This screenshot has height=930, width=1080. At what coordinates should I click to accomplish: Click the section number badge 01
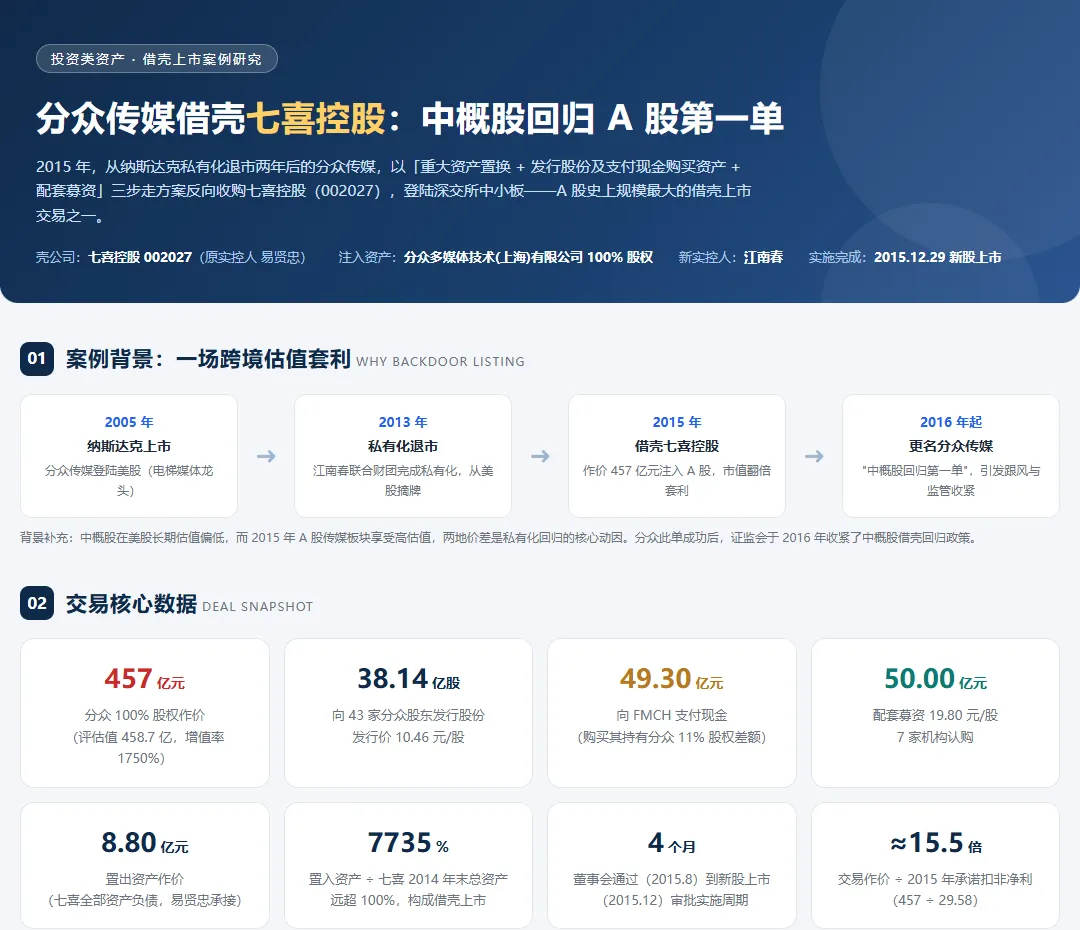[37, 359]
